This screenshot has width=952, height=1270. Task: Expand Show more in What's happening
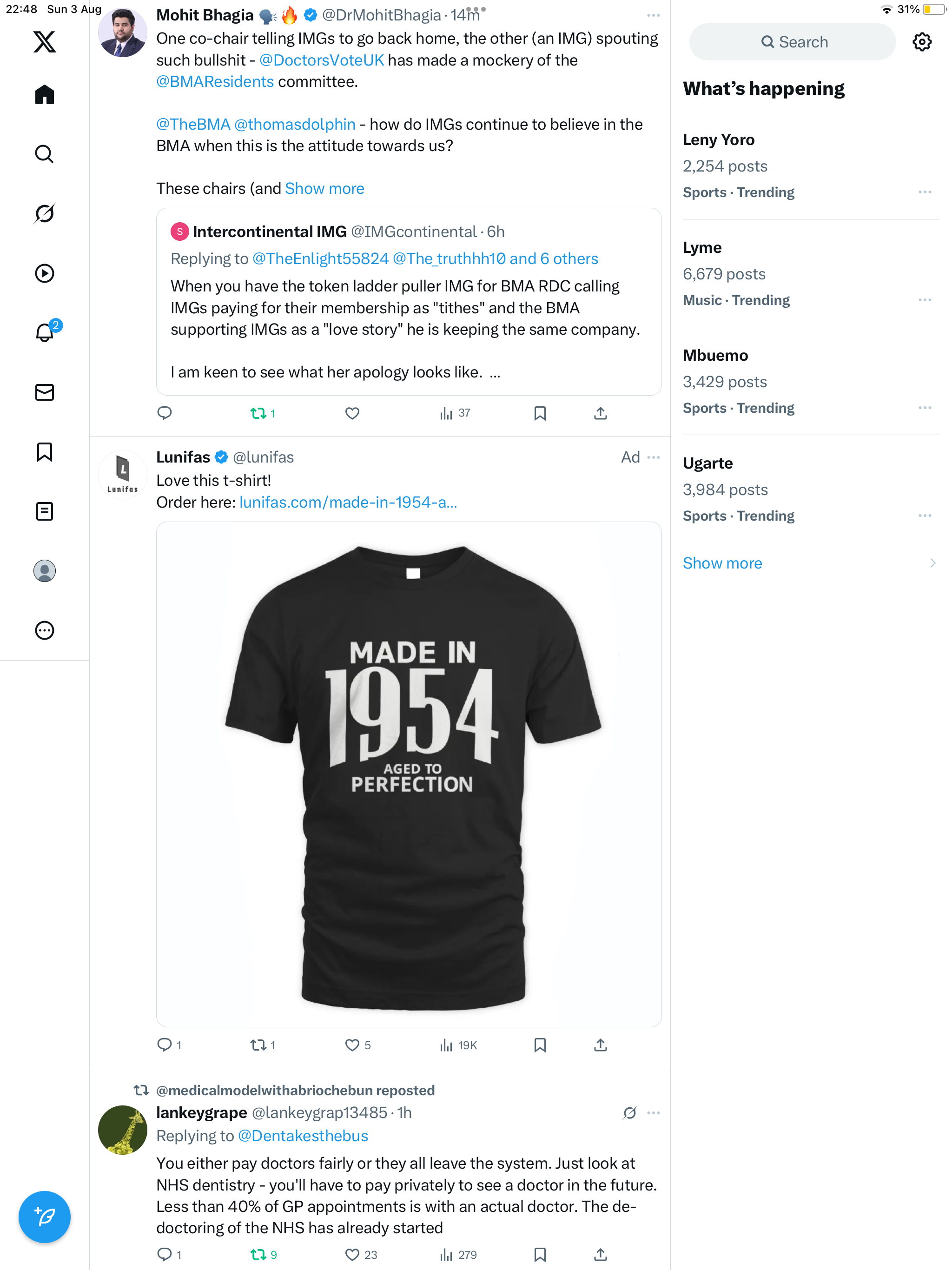(x=722, y=563)
